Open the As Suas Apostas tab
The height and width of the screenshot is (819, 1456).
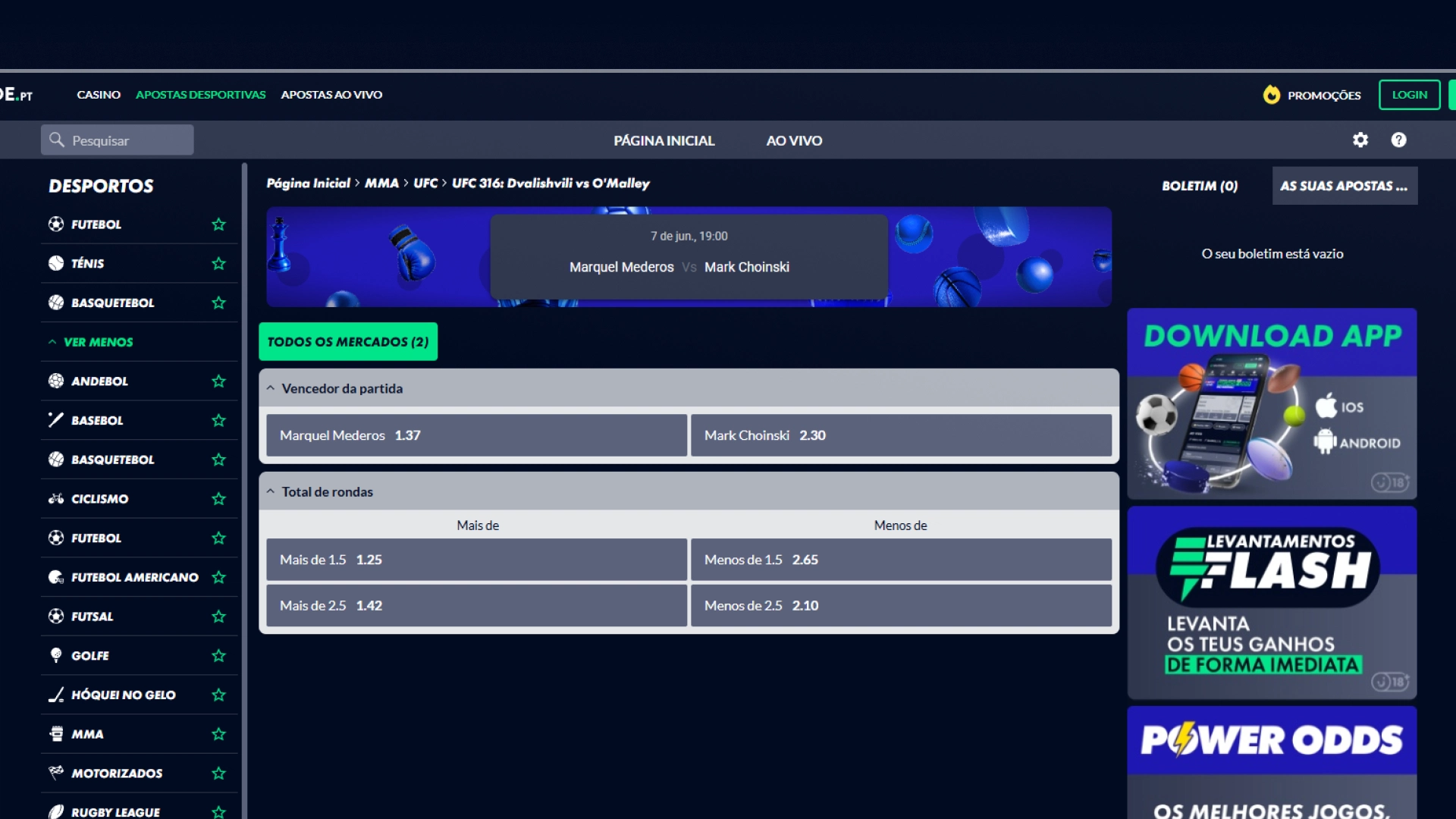click(x=1344, y=186)
